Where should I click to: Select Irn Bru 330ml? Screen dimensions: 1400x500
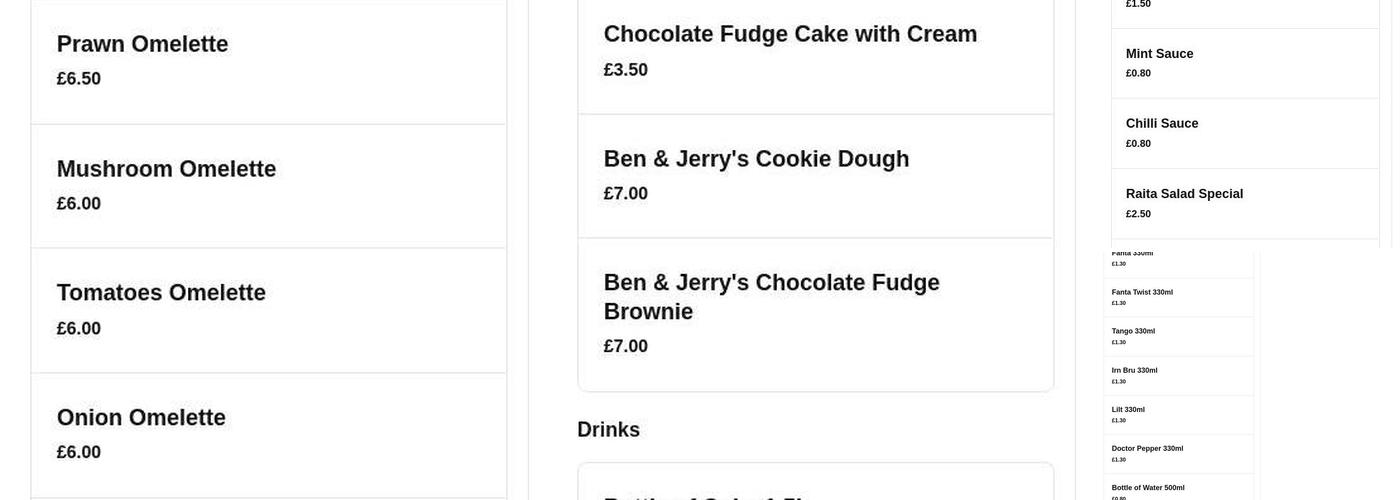tap(1134, 370)
